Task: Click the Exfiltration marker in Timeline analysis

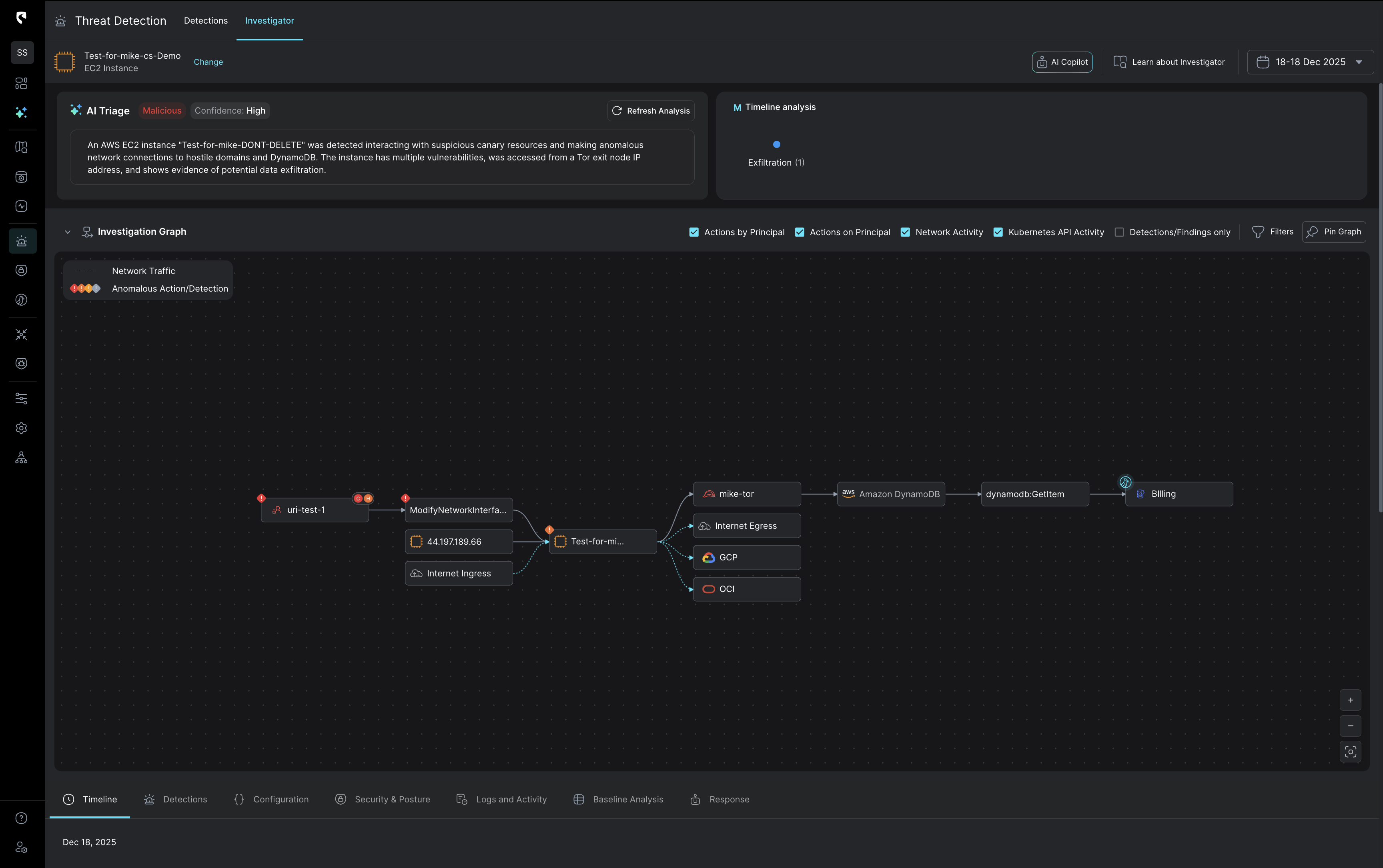Action: [x=776, y=145]
